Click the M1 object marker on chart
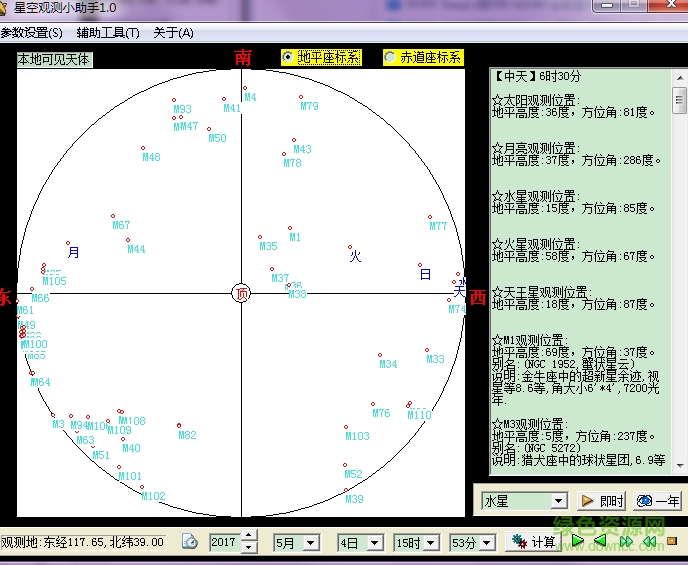This screenshot has width=688, height=565. (x=291, y=229)
